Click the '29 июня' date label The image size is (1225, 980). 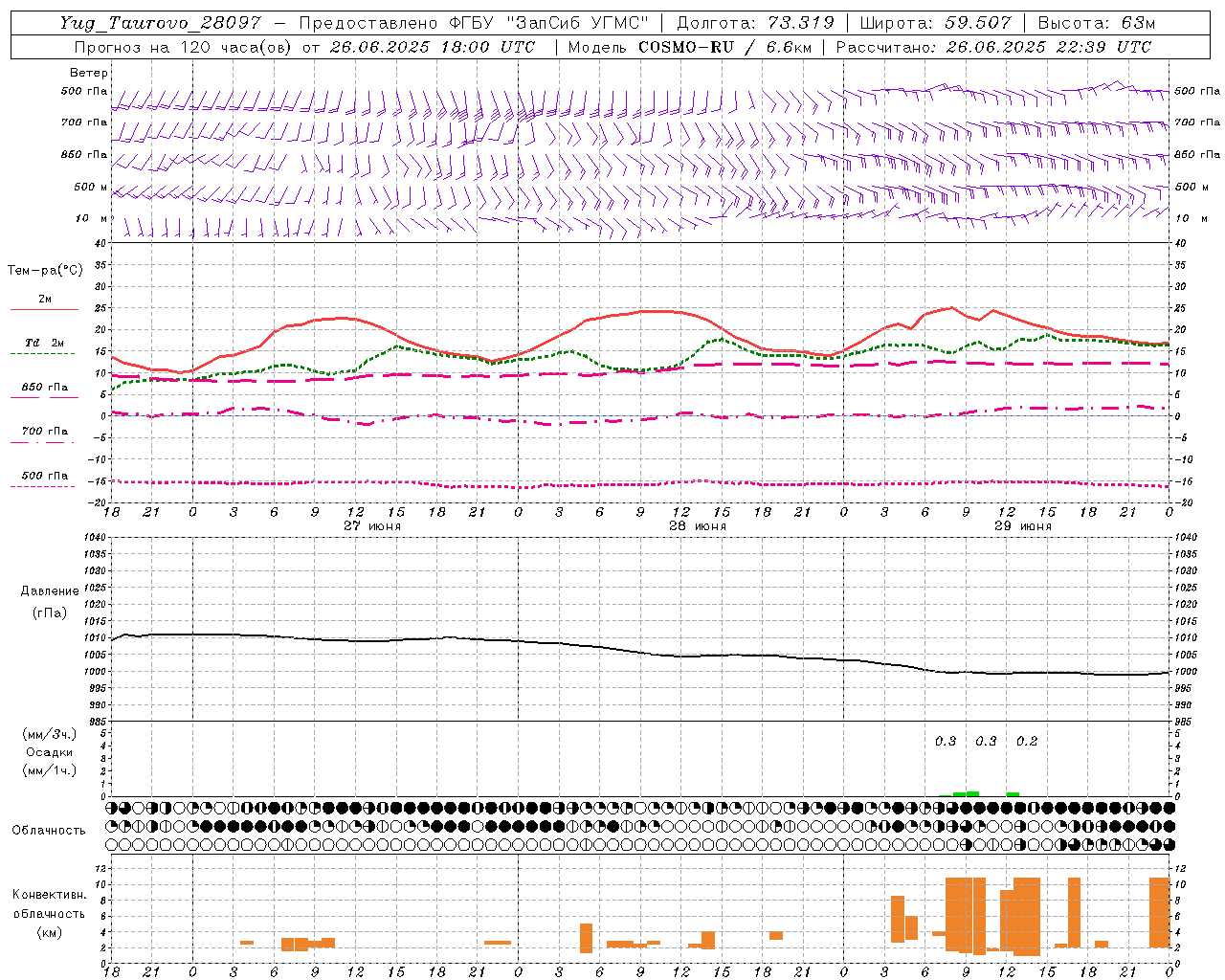click(x=1023, y=525)
